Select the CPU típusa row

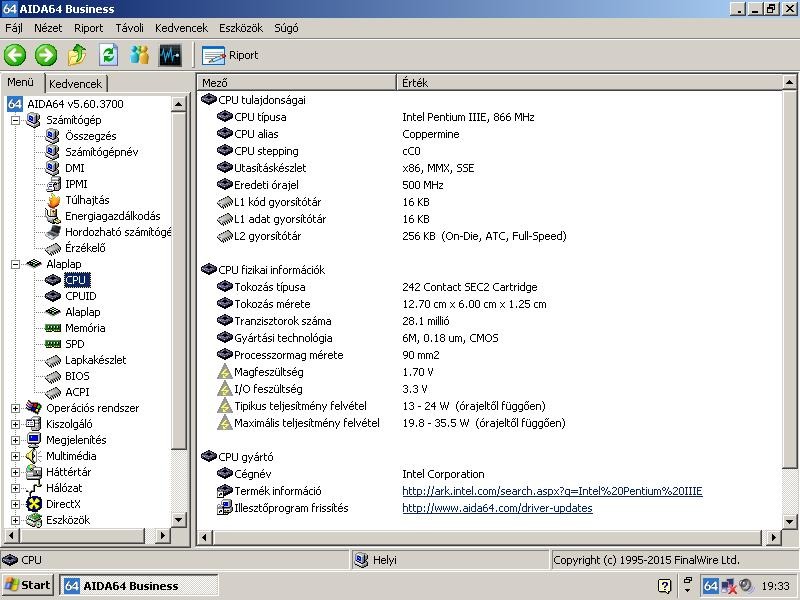pos(489,117)
